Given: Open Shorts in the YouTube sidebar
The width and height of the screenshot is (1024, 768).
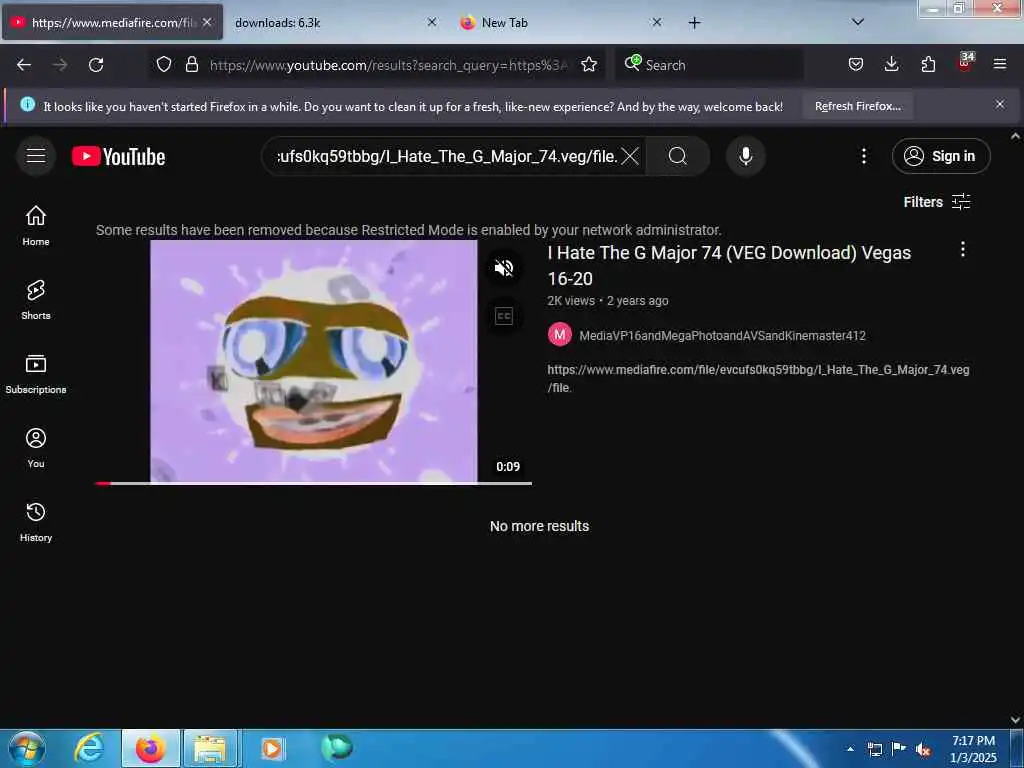Looking at the screenshot, I should pyautogui.click(x=36, y=300).
